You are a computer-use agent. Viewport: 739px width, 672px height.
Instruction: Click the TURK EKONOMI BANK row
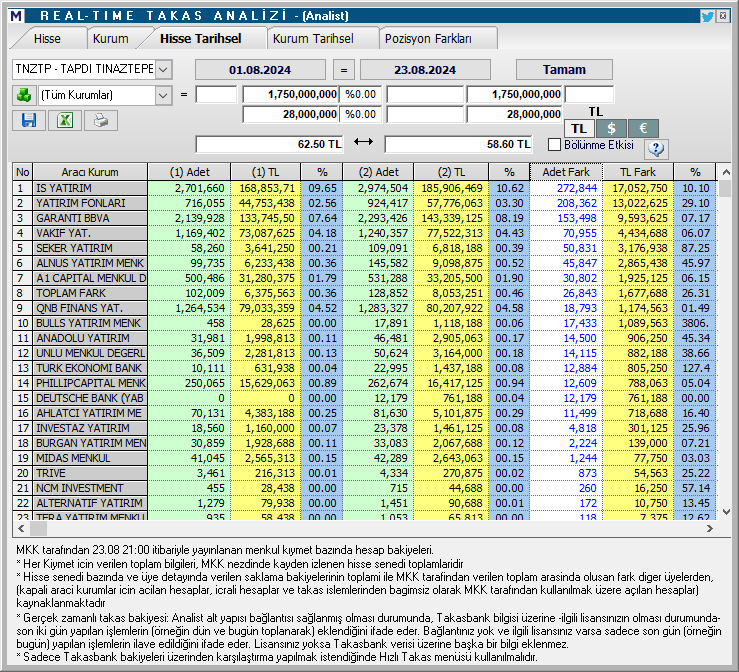pos(364,368)
